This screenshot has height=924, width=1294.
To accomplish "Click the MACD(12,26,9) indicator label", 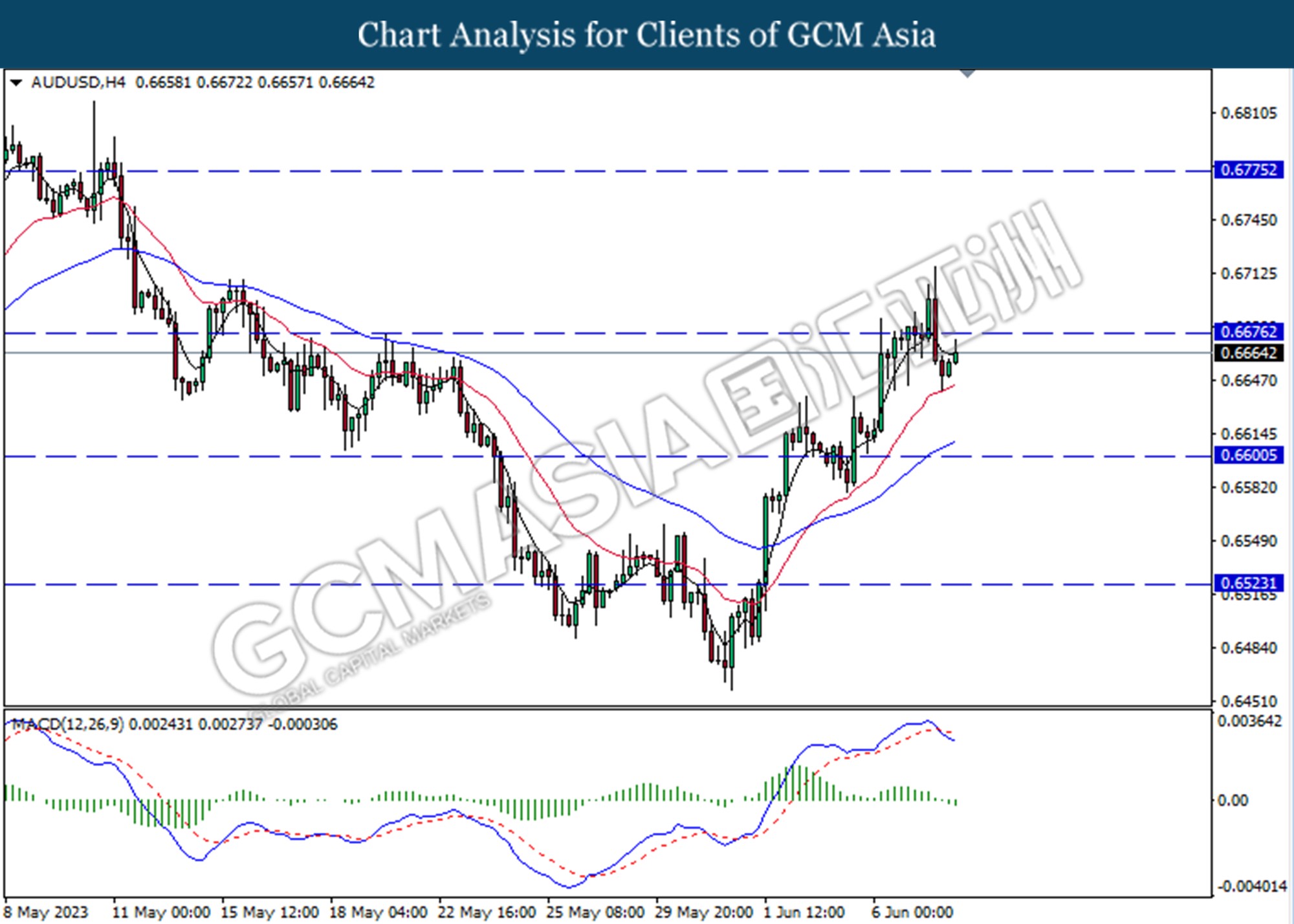I will (x=68, y=724).
